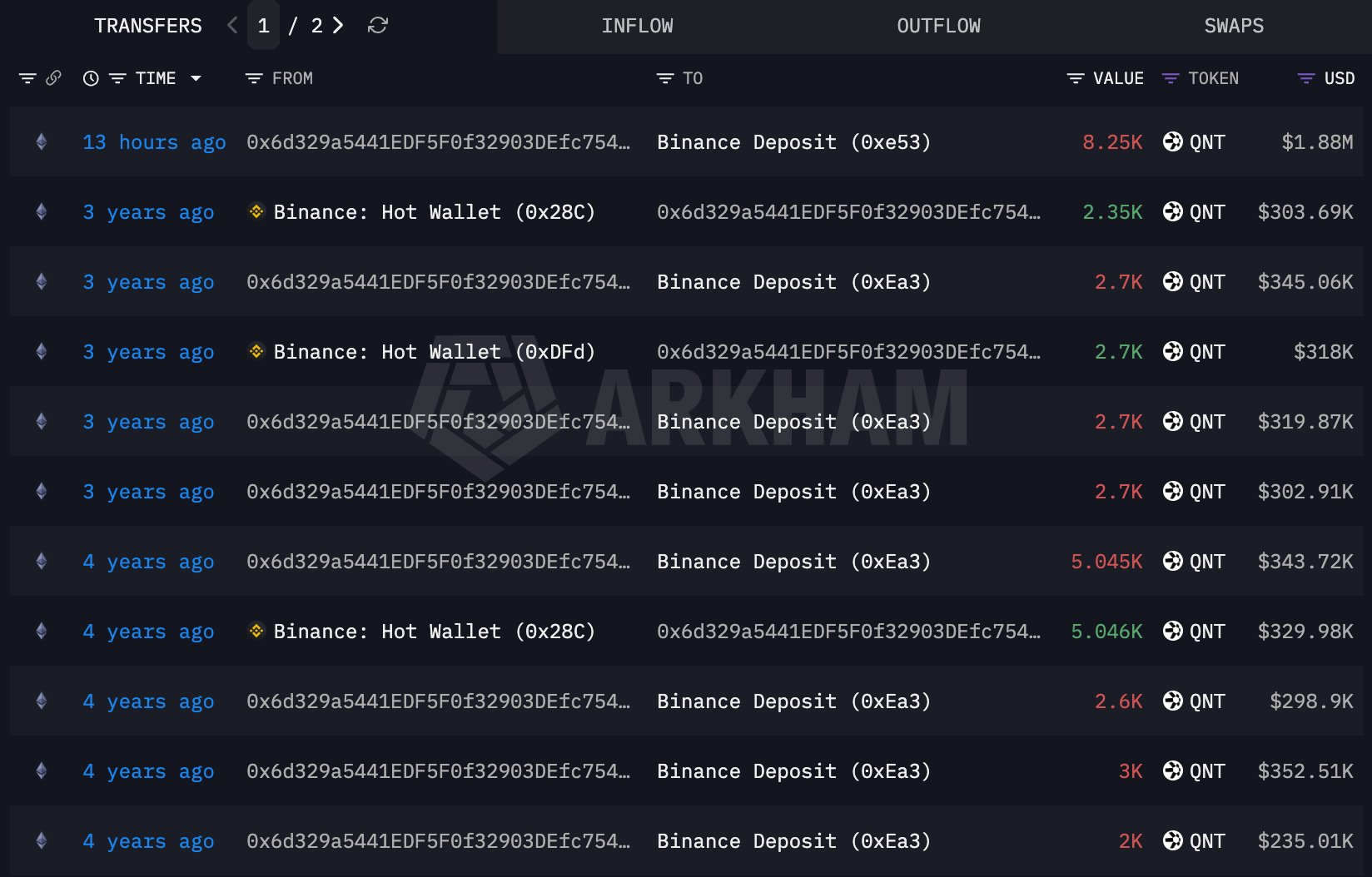The height and width of the screenshot is (877, 1372).
Task: Click the $352.51K USD value
Action: click(x=1305, y=771)
